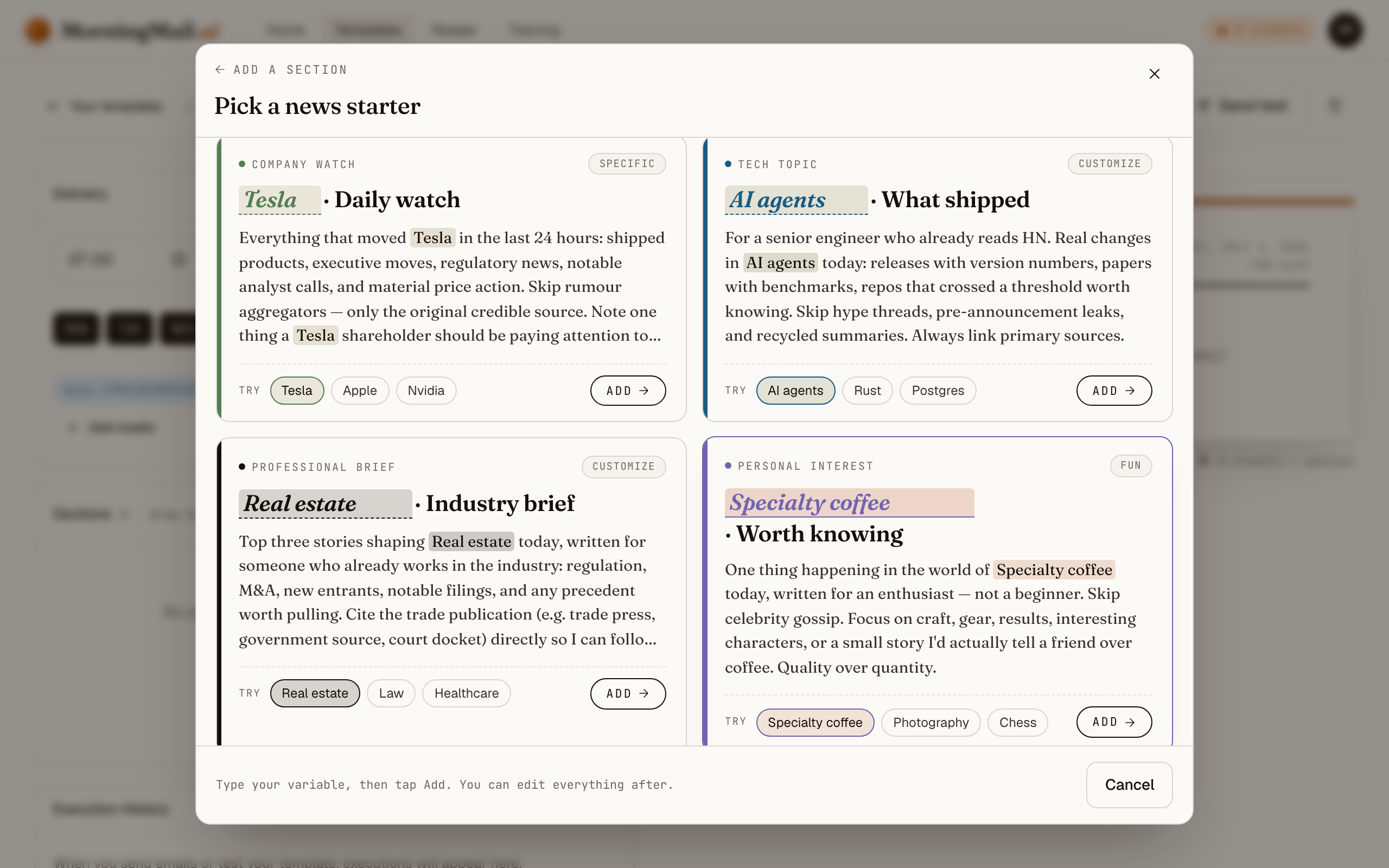
Task: Click the "Worth knowing" heading text
Action: (x=820, y=534)
